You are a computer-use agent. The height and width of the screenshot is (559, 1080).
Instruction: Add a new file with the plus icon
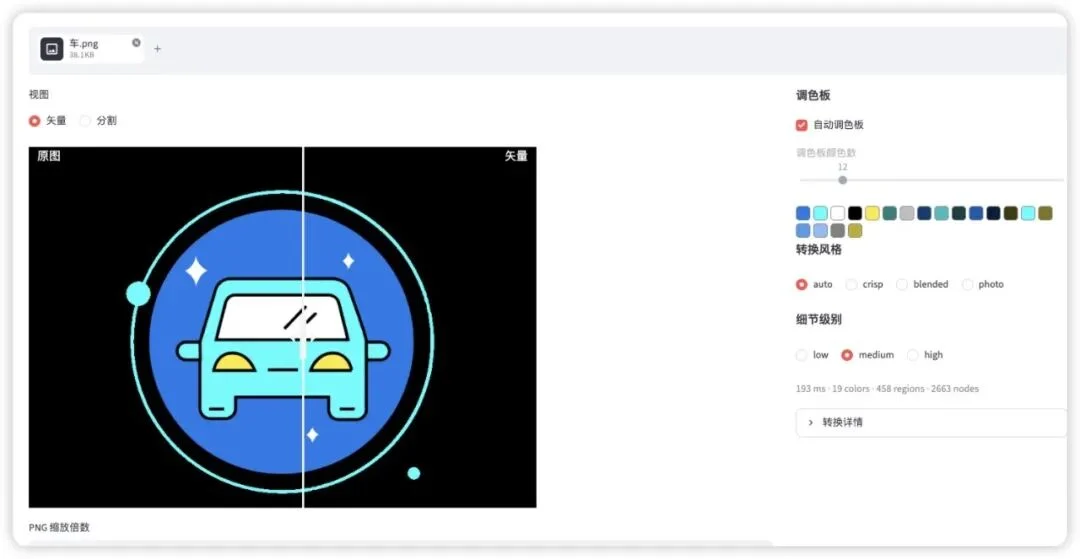coord(157,49)
